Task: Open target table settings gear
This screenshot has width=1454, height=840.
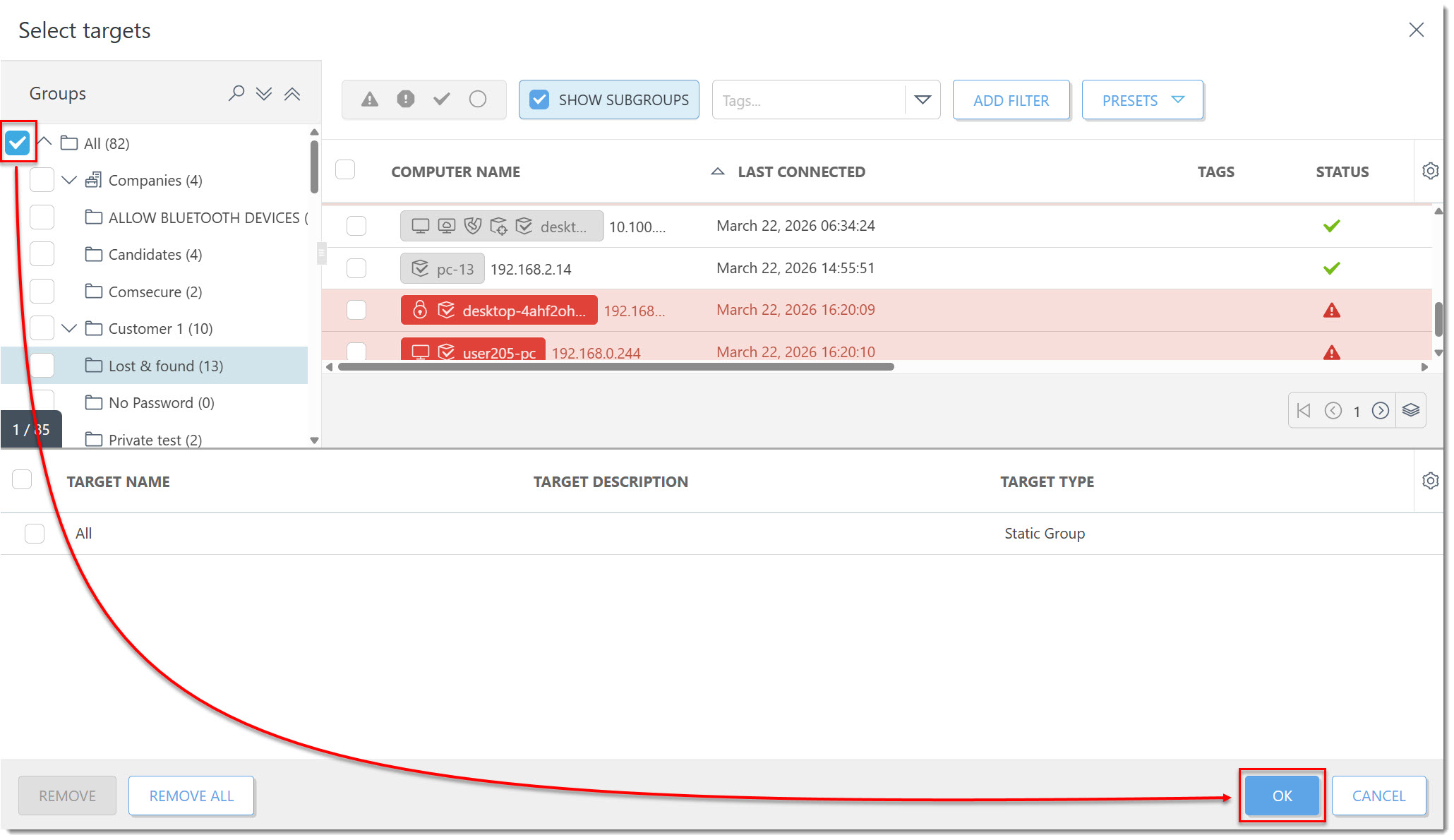Action: click(x=1431, y=481)
